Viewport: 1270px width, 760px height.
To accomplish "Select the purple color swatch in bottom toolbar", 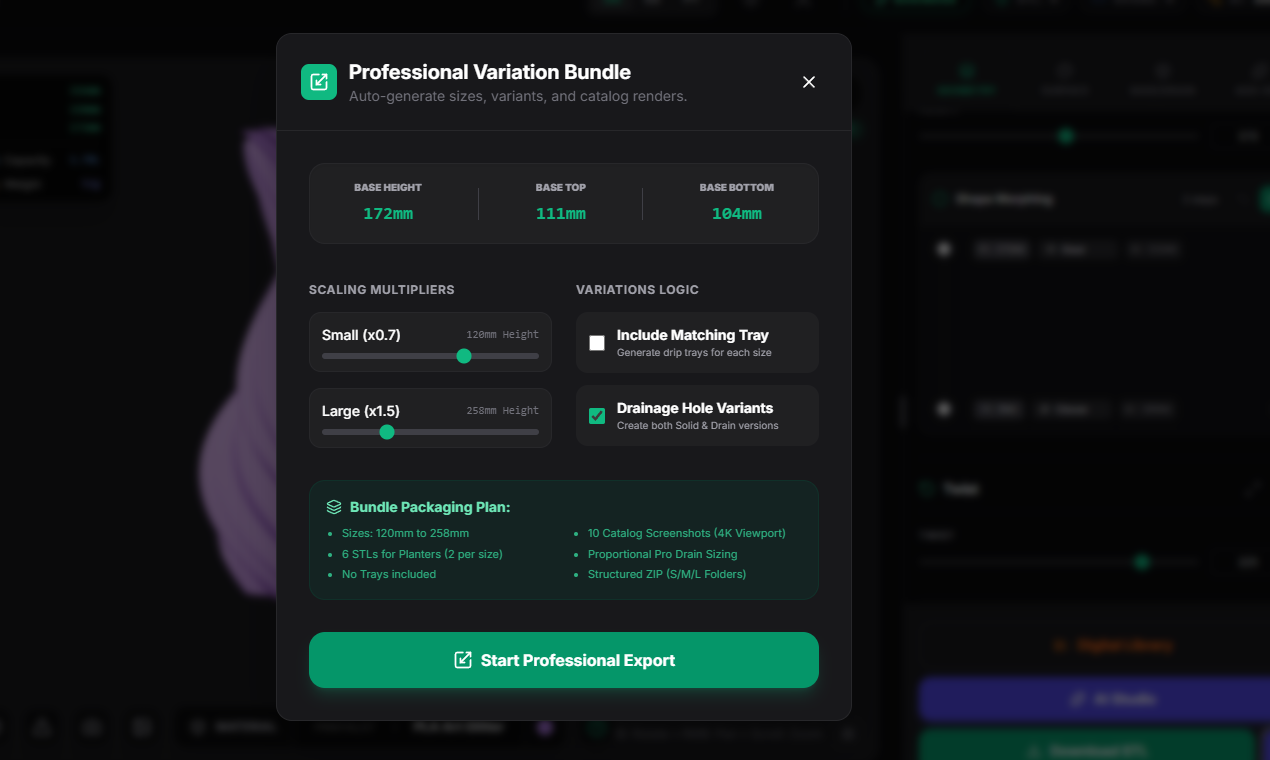I will pos(546,728).
